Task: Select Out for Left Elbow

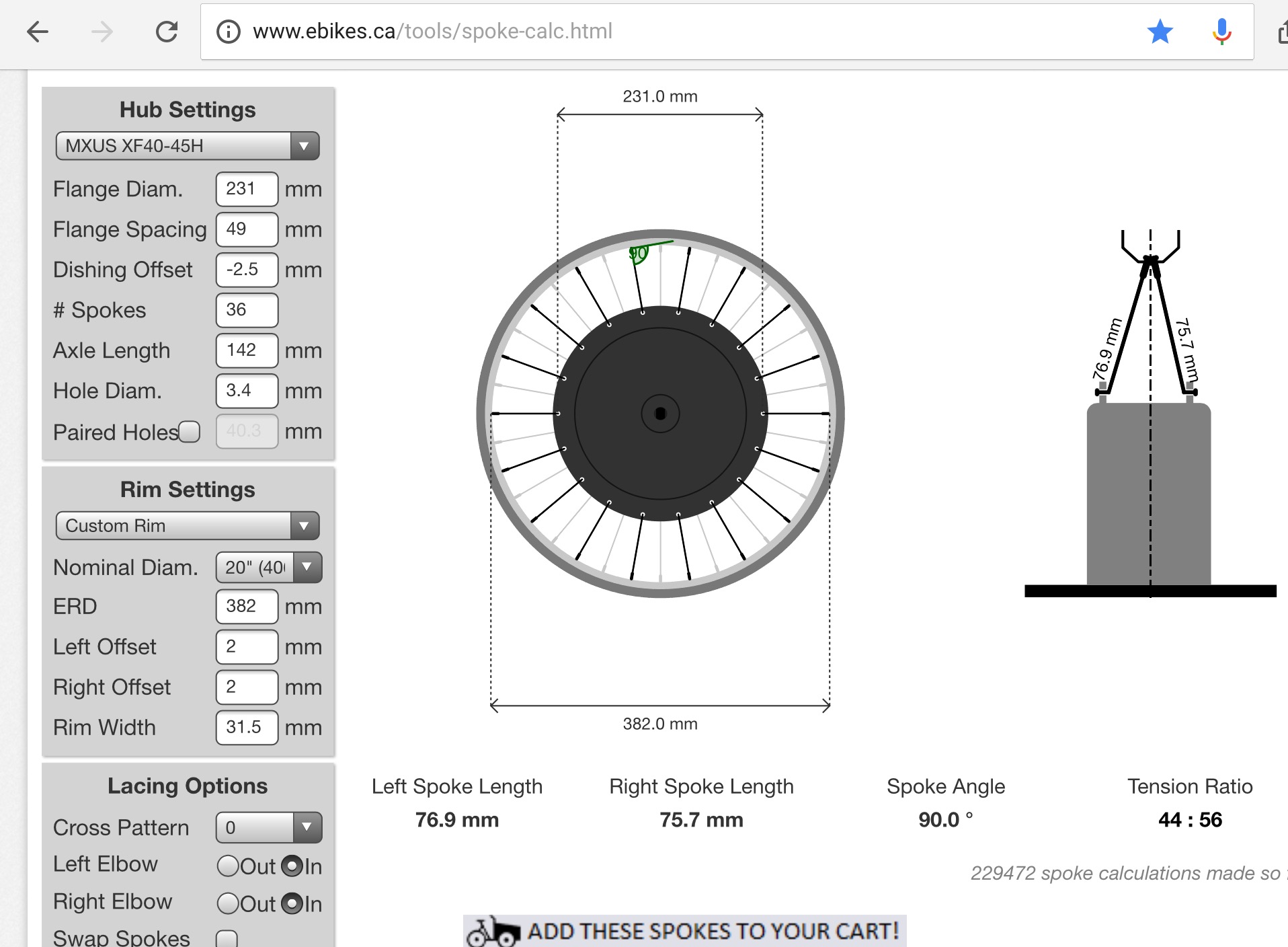Action: (x=228, y=866)
